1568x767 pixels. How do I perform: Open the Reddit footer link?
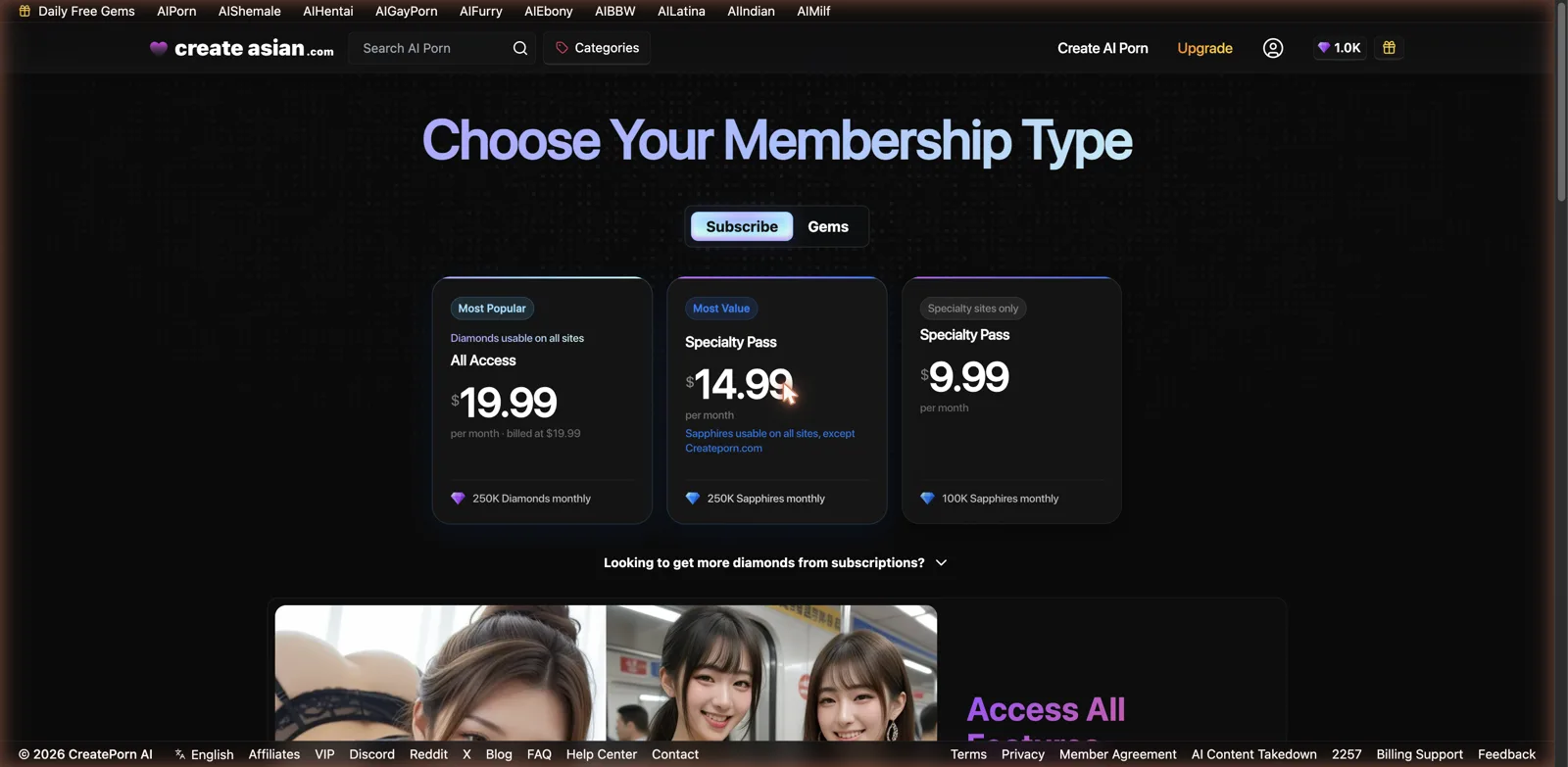tap(428, 754)
